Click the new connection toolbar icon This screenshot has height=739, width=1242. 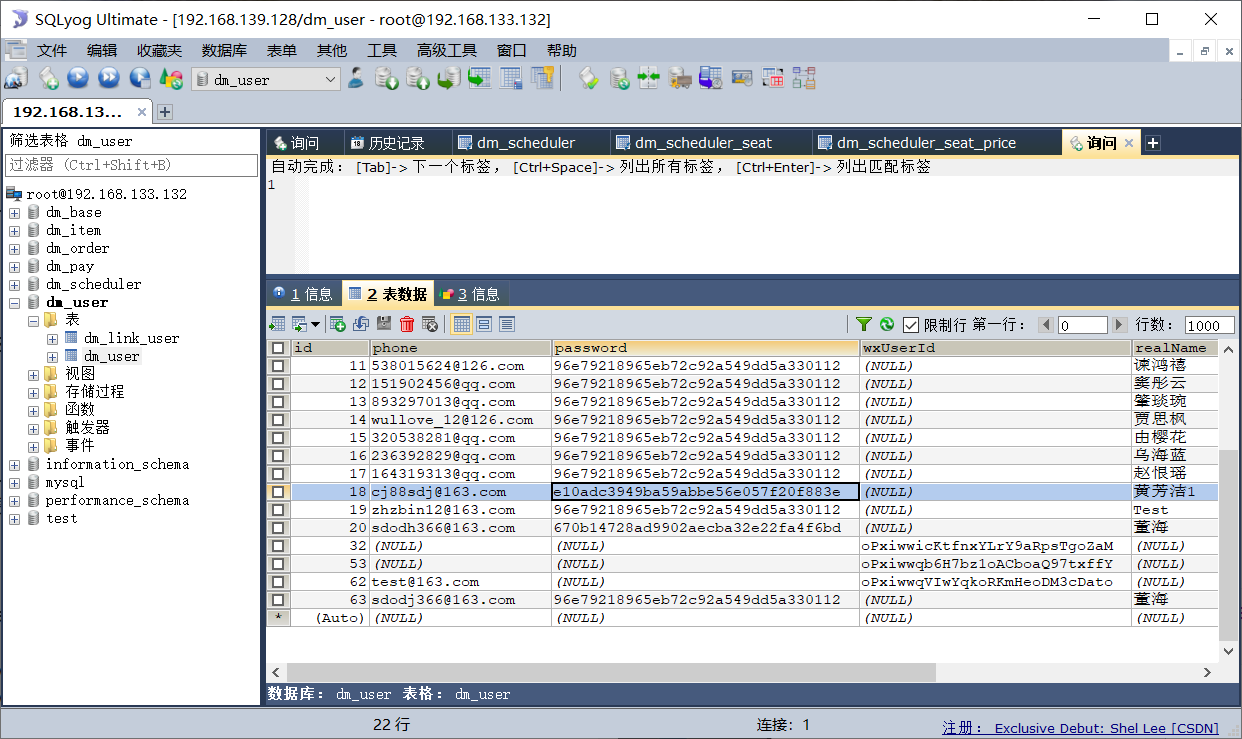(x=15, y=79)
